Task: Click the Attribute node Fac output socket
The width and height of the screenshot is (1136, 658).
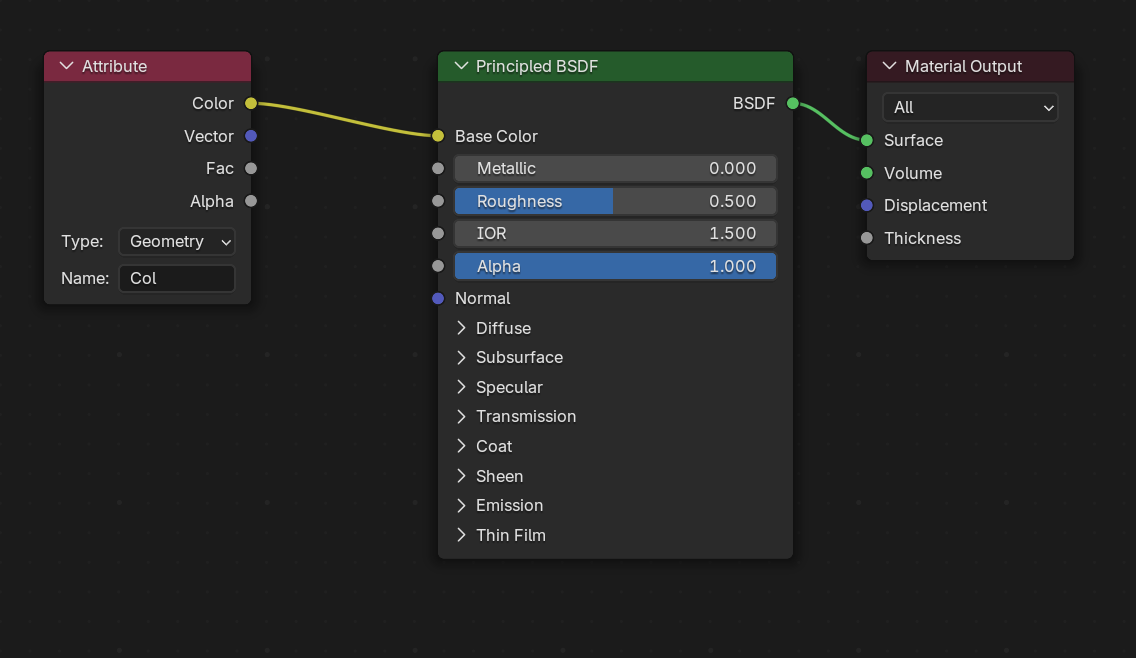Action: tap(251, 168)
